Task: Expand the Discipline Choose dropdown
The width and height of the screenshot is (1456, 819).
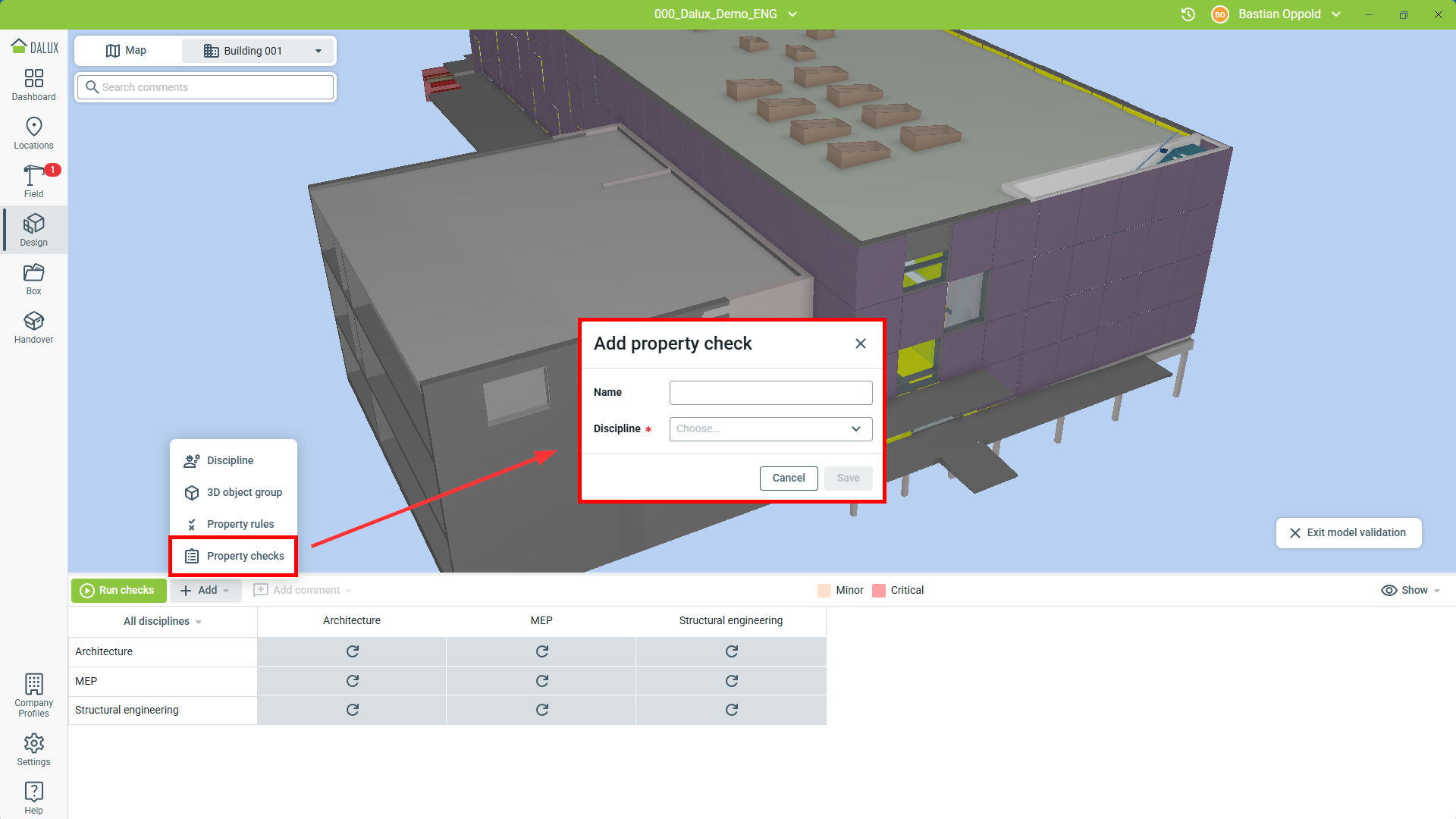Action: click(770, 429)
